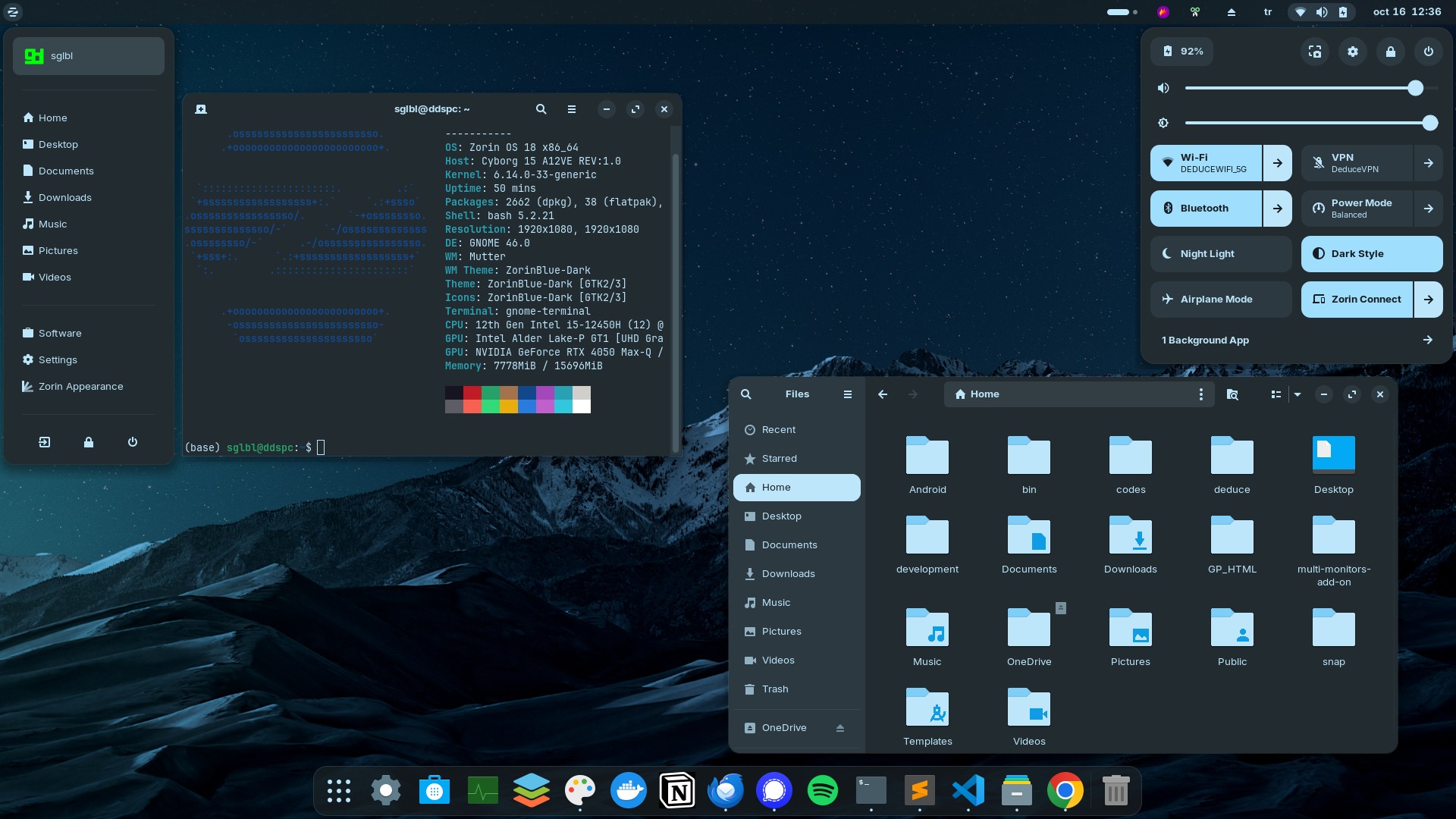
Task: Launch Visual Studio Code from dock
Action: 968,791
